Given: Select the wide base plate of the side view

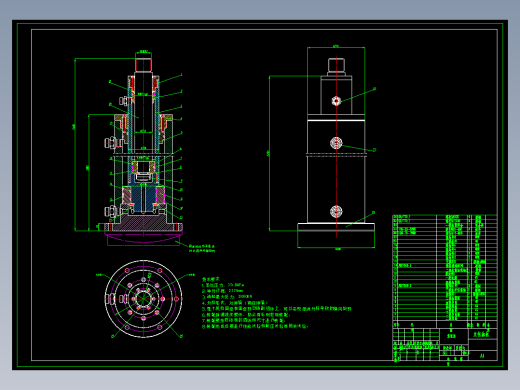Looking at the screenshot, I should point(336,227).
